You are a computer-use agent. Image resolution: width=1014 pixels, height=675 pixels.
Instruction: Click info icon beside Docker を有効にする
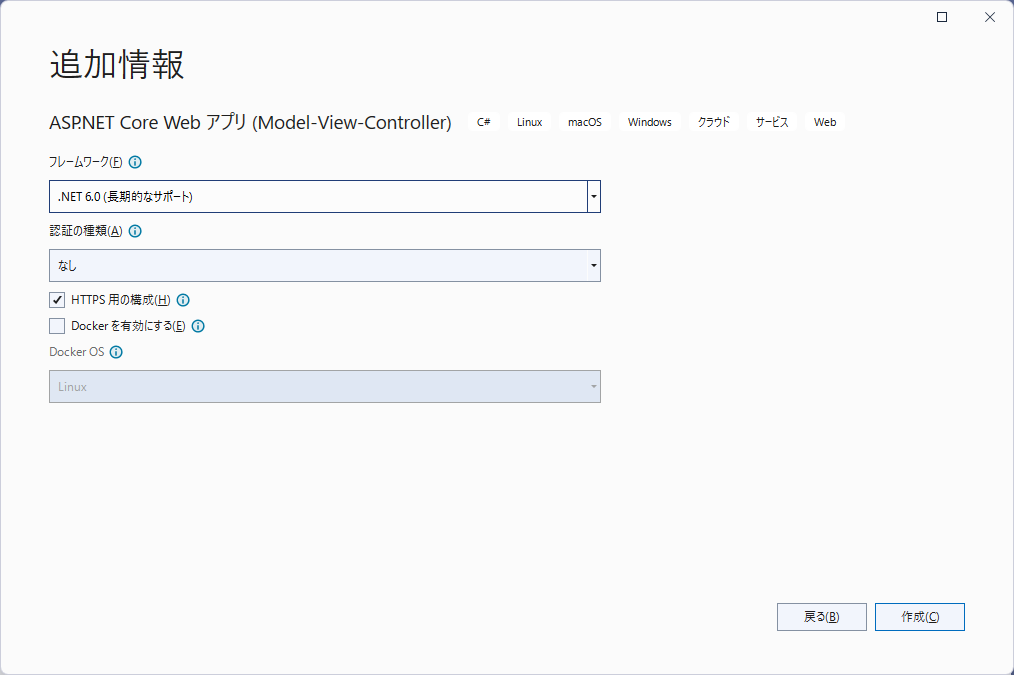(199, 326)
